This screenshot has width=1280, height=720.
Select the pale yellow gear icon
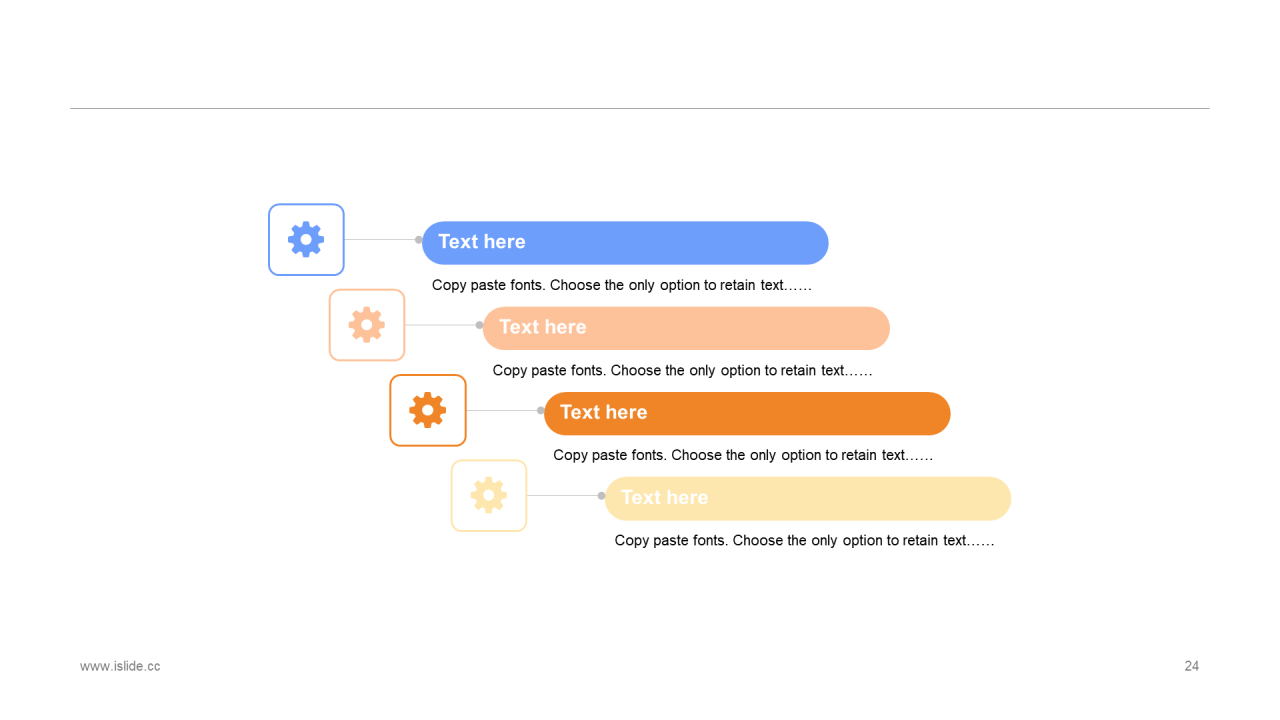coord(489,495)
